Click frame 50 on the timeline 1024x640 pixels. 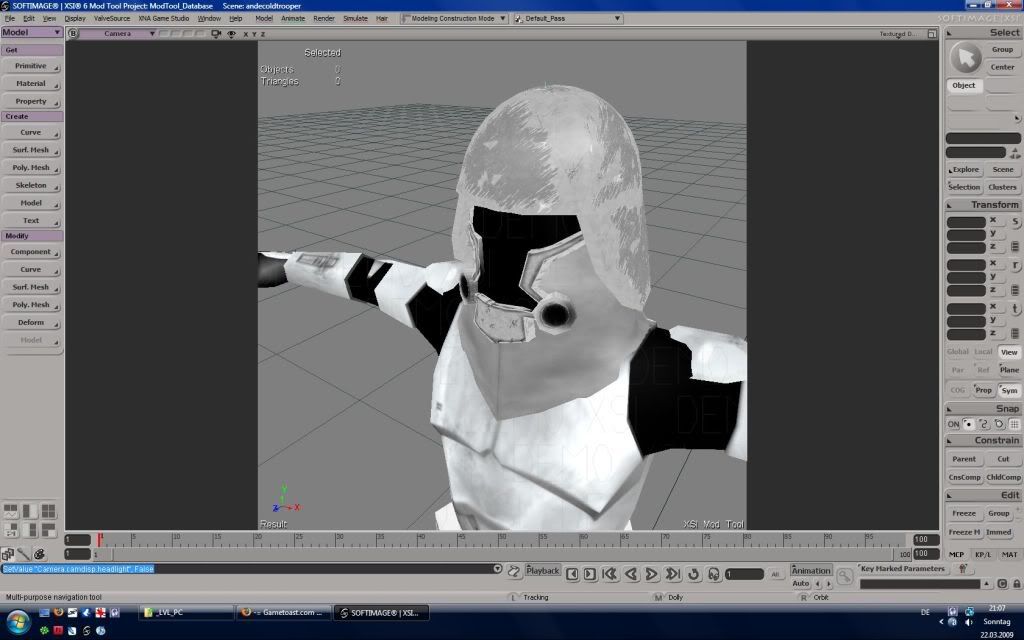tap(502, 539)
